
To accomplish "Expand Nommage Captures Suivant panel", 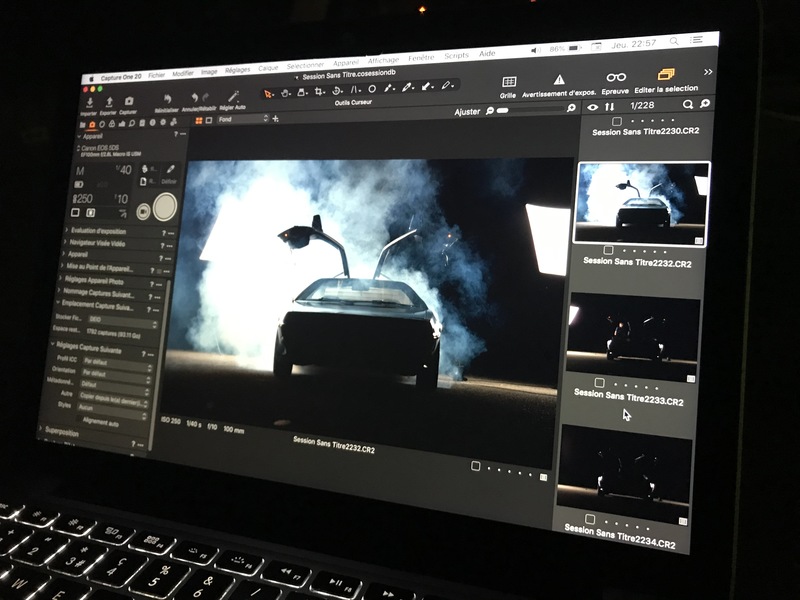I will point(58,290).
